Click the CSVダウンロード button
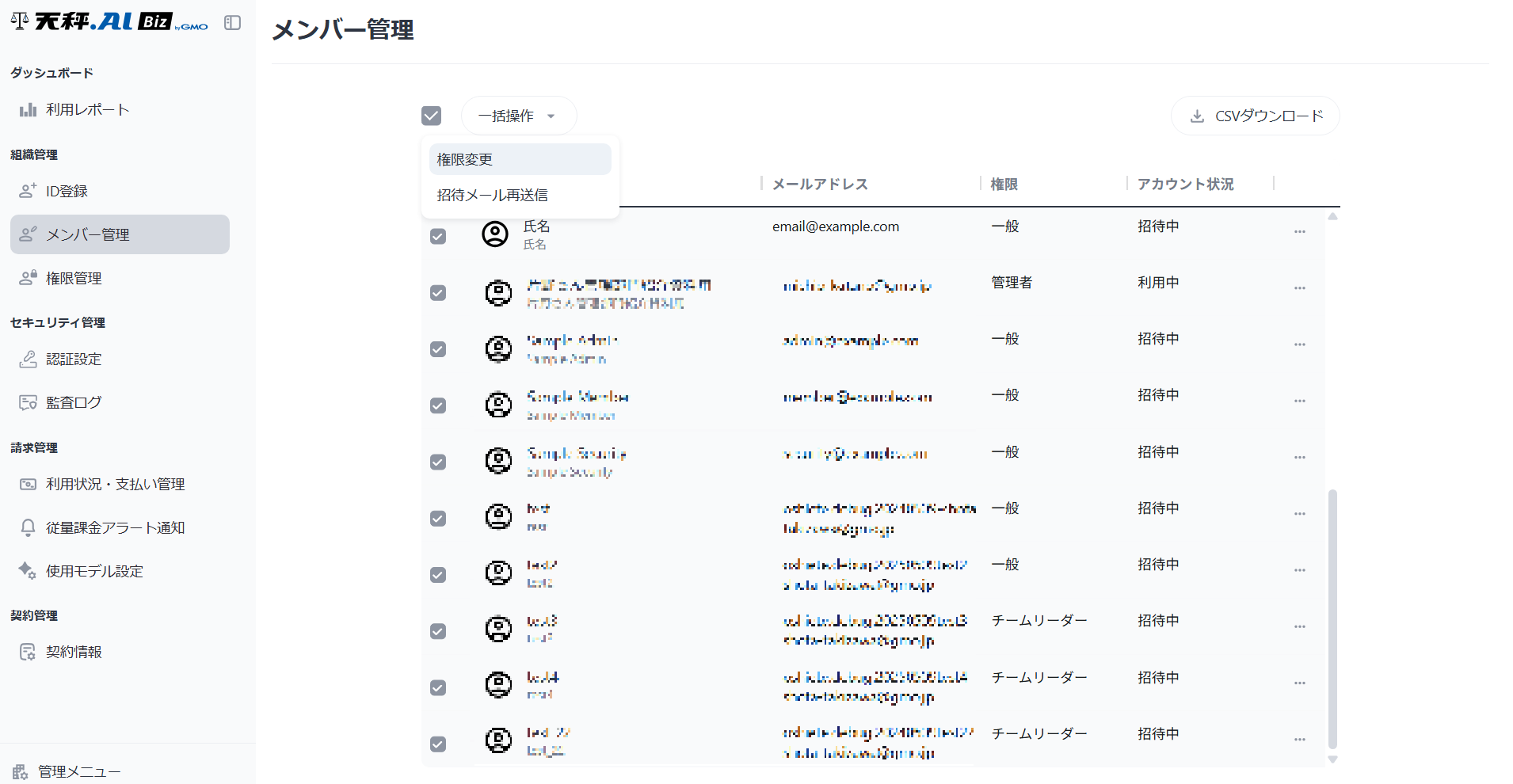 [x=1255, y=116]
